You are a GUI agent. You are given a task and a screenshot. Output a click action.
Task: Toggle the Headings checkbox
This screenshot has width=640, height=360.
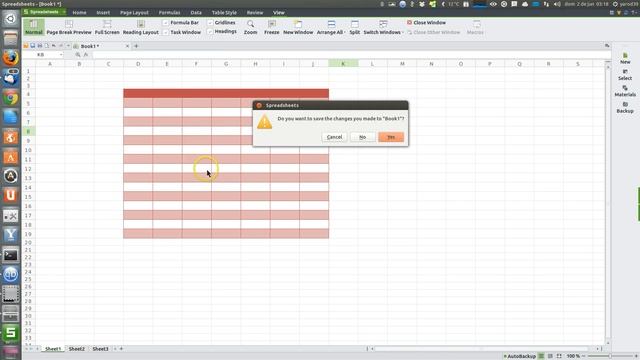(x=210, y=31)
